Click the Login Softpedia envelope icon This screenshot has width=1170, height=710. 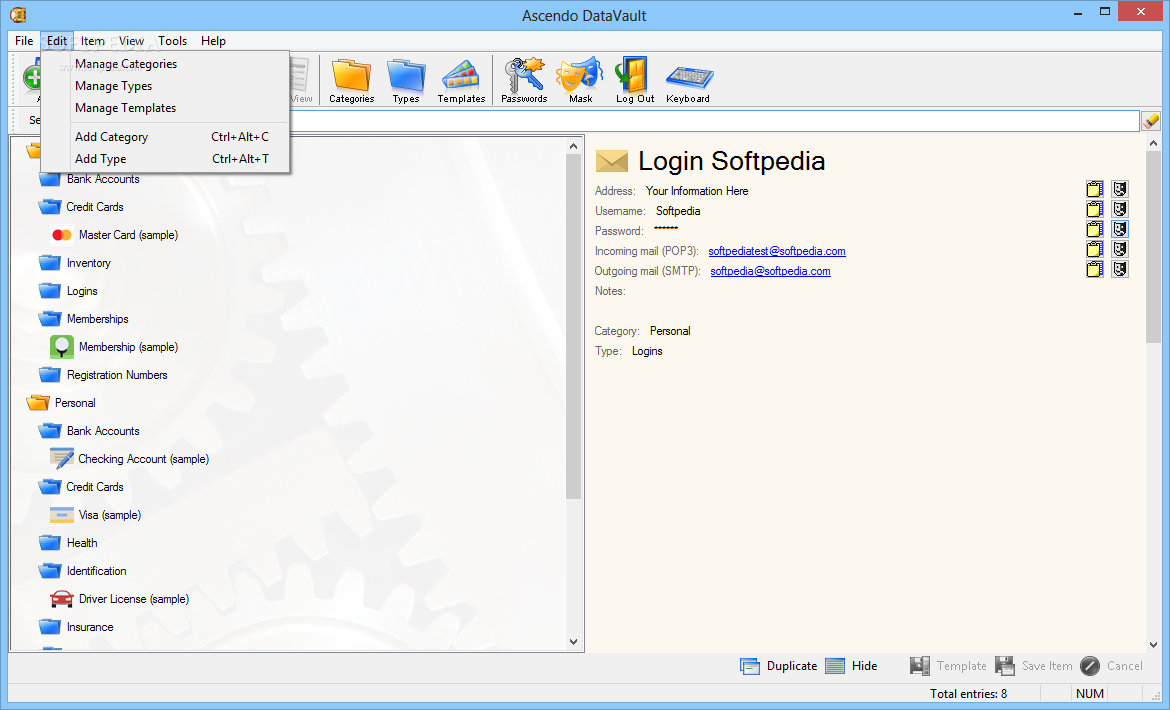click(x=612, y=160)
